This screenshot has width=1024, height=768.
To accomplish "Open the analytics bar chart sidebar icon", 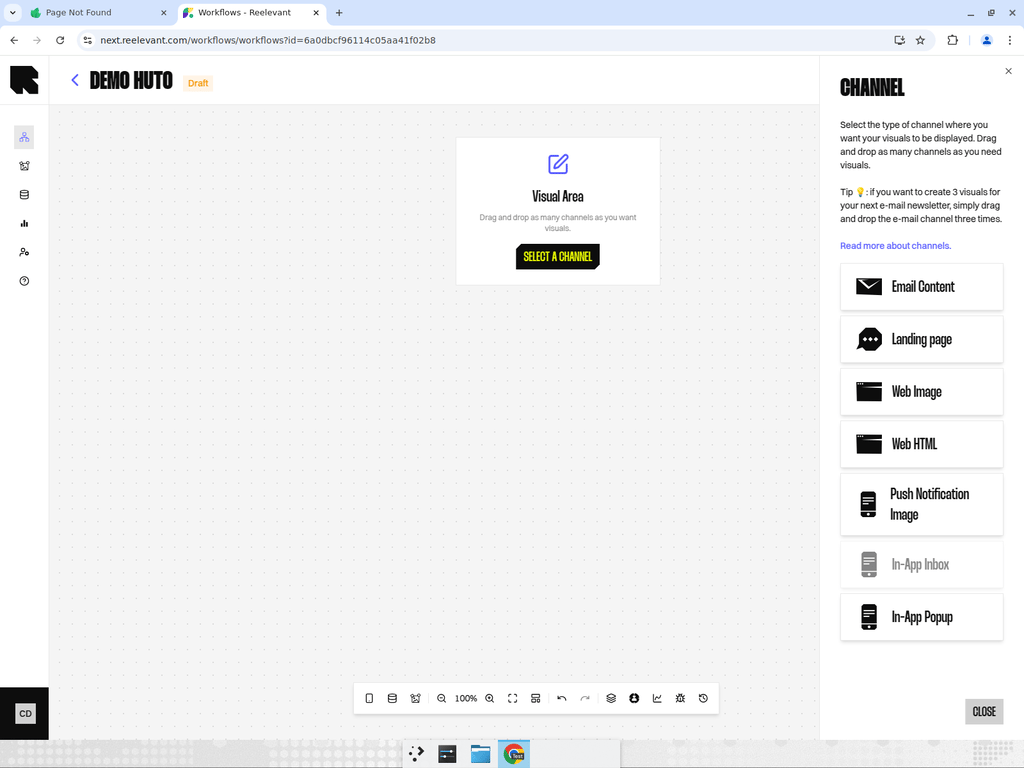I will (24, 223).
